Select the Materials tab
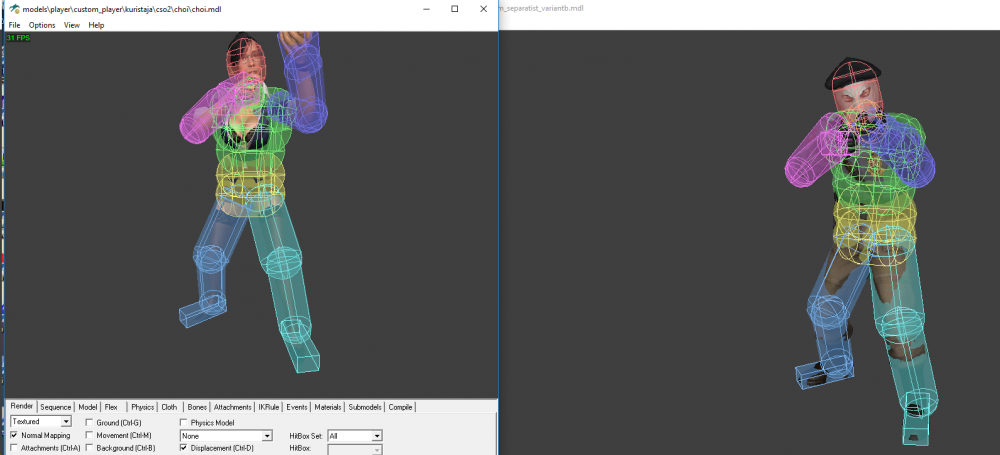 (328, 407)
